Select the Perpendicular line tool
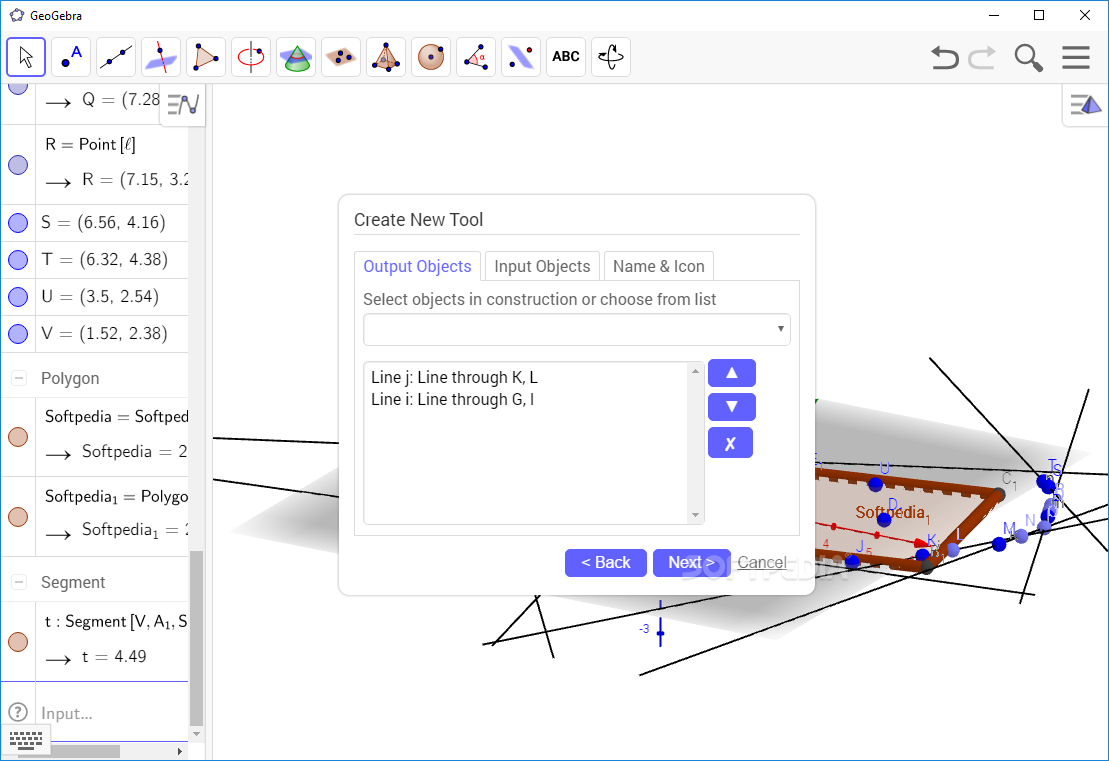Image resolution: width=1109 pixels, height=761 pixels. [161, 57]
